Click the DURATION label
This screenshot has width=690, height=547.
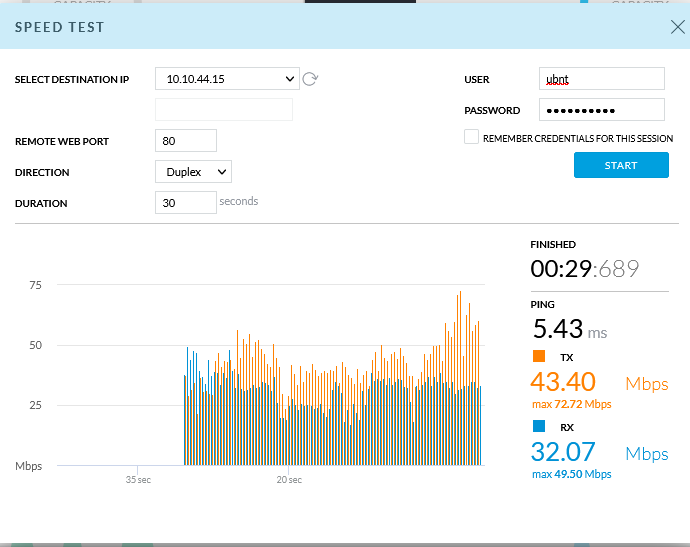(41, 204)
